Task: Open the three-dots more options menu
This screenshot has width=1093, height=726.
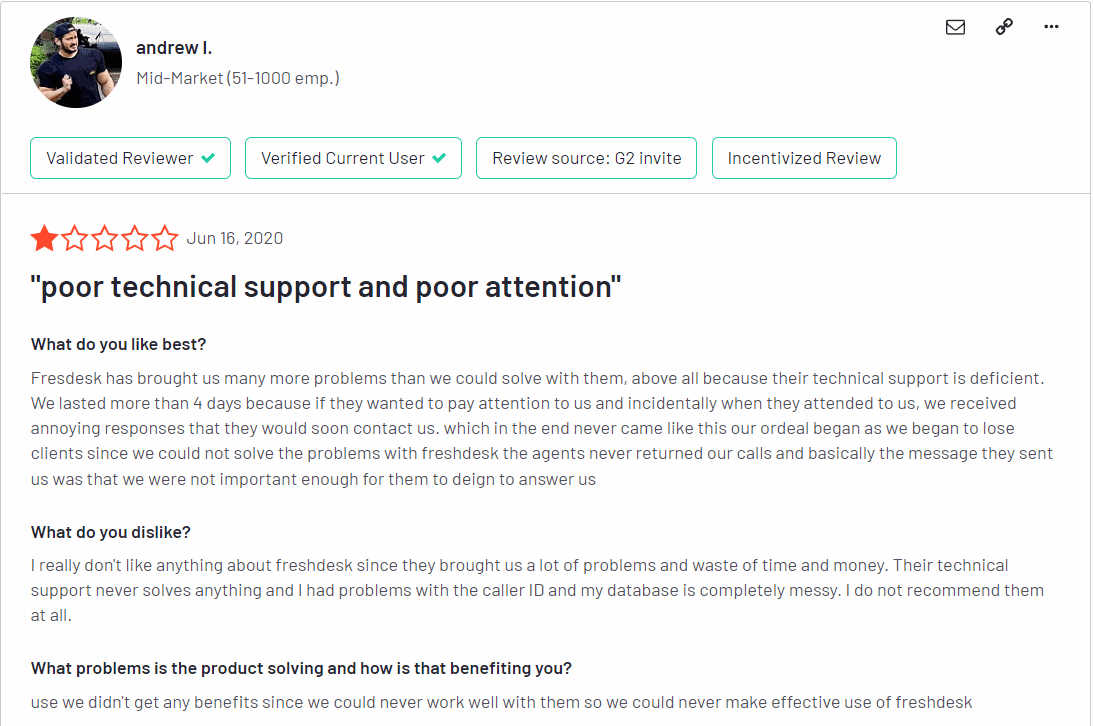Action: pyautogui.click(x=1051, y=26)
